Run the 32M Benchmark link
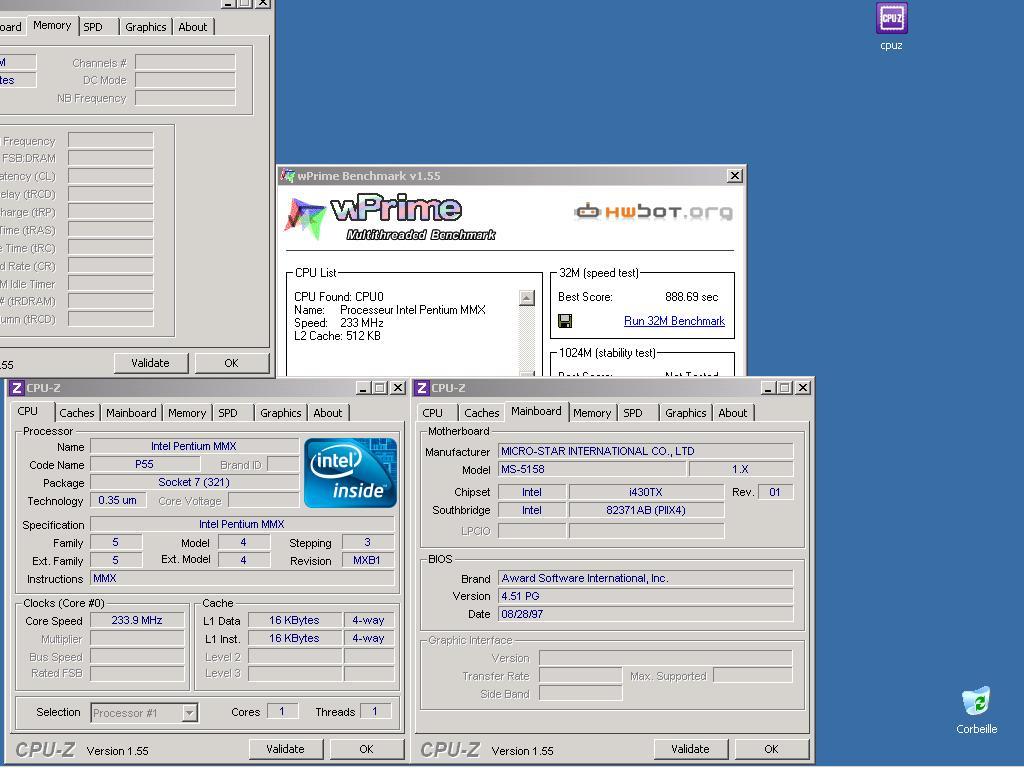The height and width of the screenshot is (768, 1024). 674,321
